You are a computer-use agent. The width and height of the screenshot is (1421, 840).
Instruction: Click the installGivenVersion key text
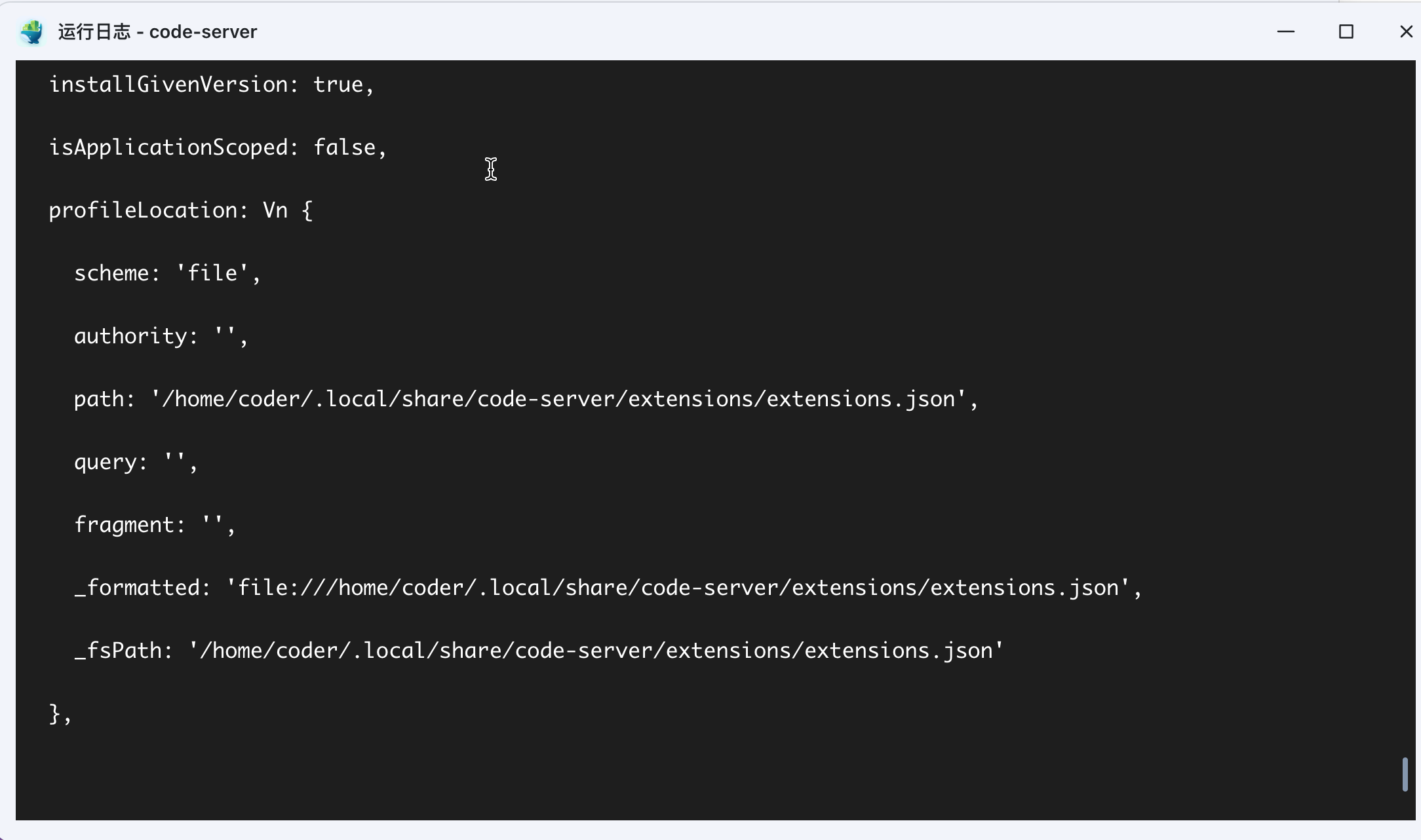pyautogui.click(x=168, y=85)
